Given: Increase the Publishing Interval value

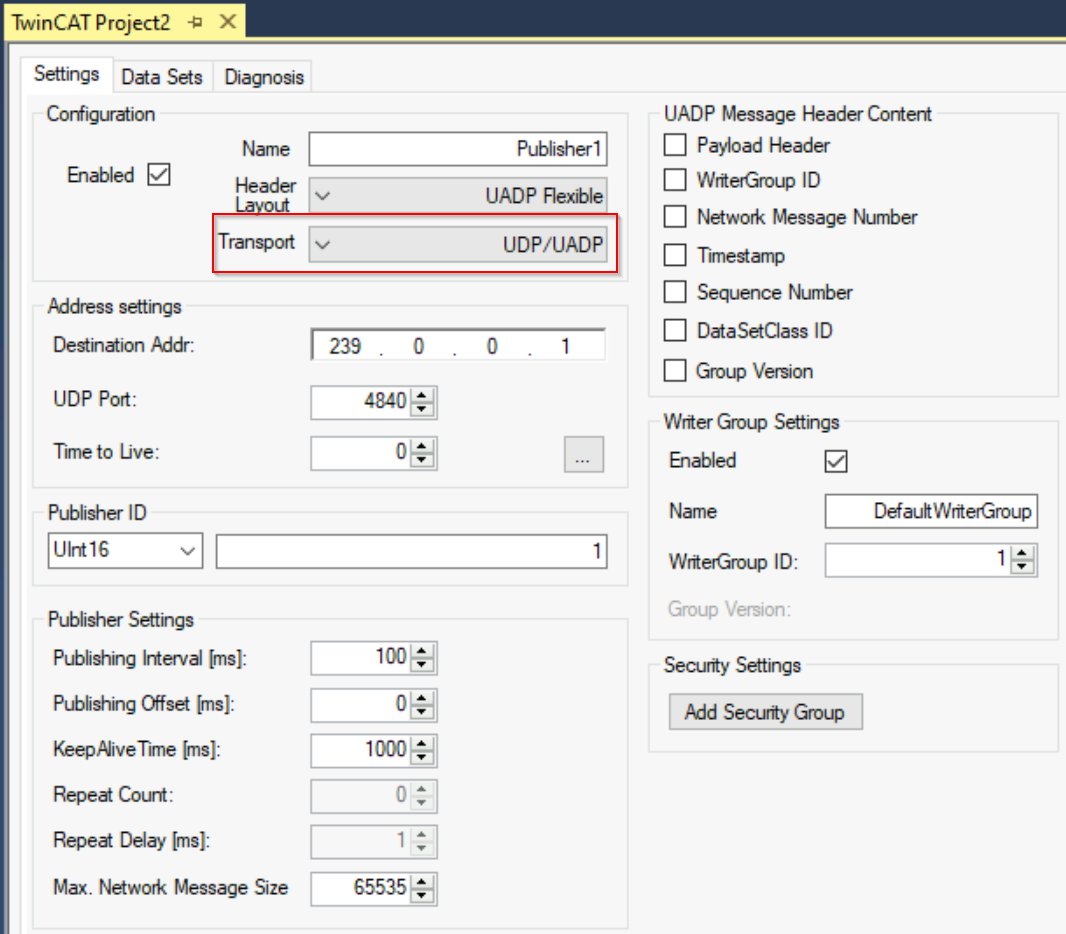Looking at the screenshot, I should 422,651.
